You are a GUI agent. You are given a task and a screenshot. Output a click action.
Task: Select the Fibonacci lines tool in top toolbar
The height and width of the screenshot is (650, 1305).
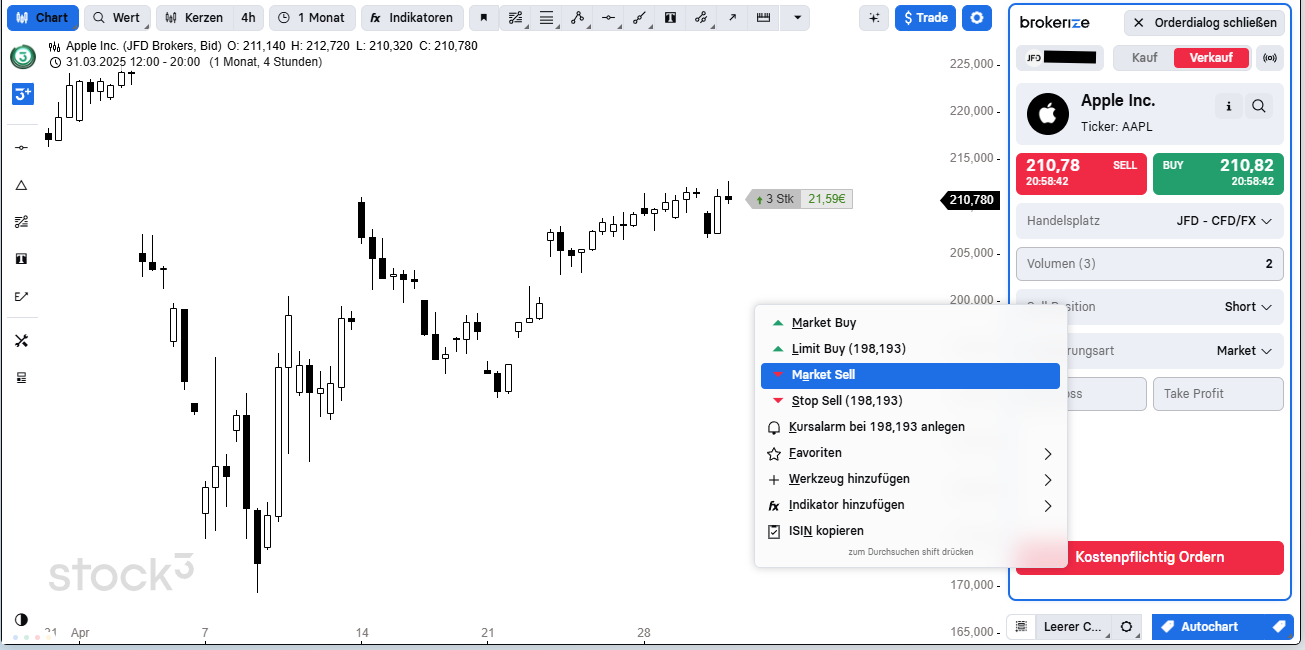coord(515,18)
